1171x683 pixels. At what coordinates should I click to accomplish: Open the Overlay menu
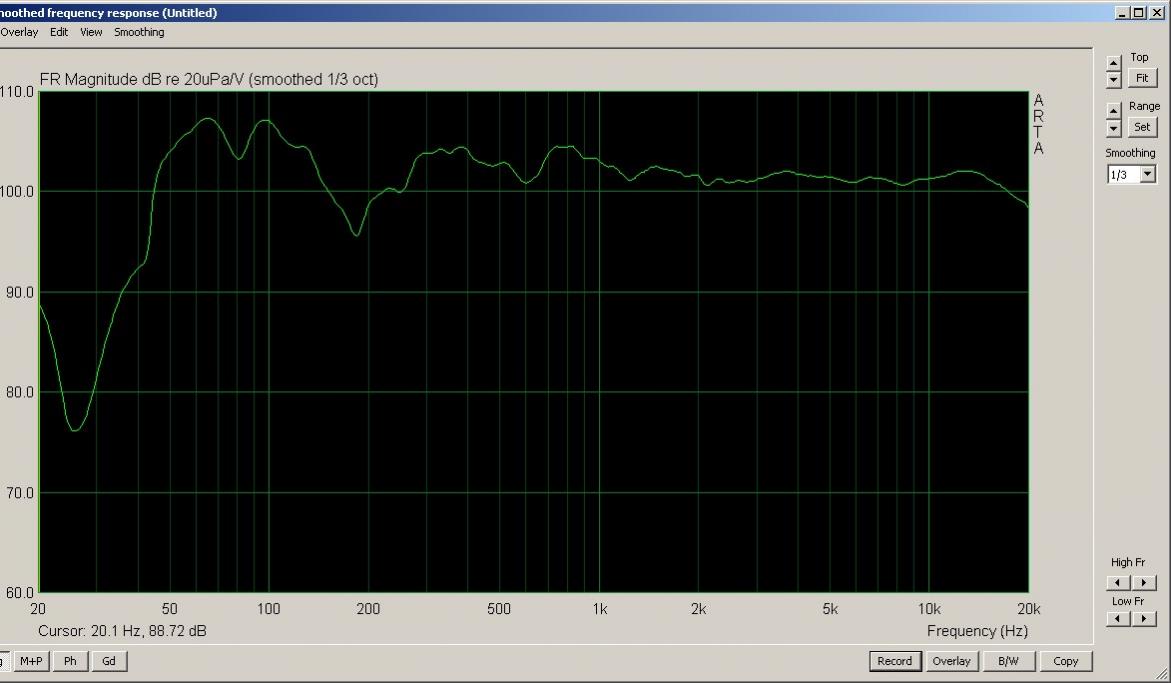19,32
